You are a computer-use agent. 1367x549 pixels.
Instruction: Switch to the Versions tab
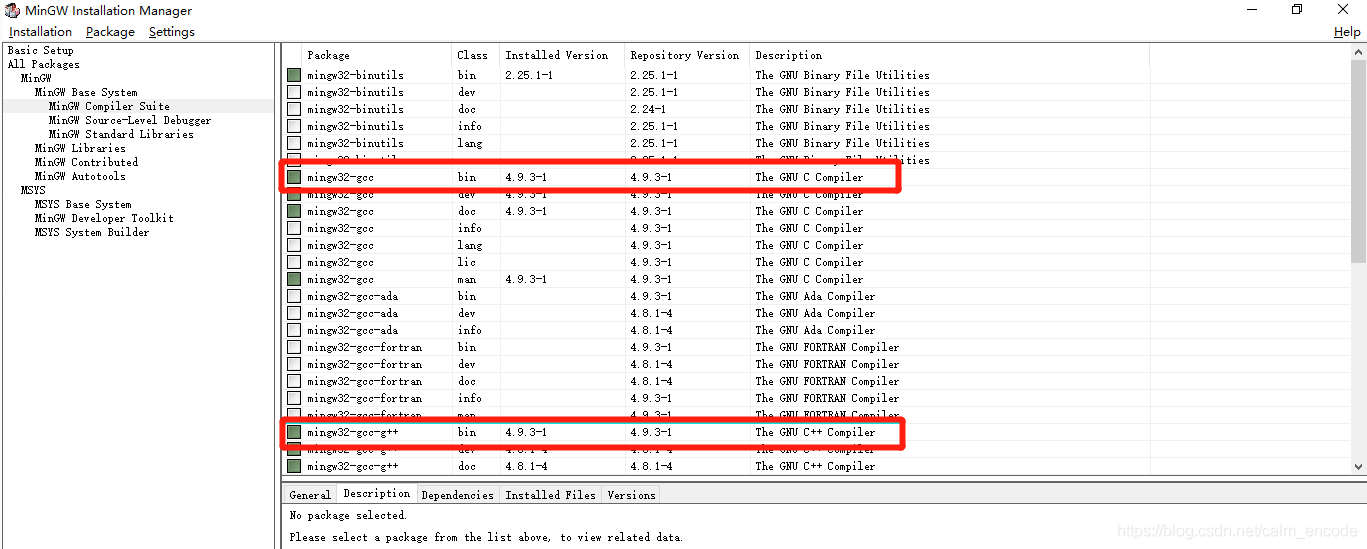(632, 495)
